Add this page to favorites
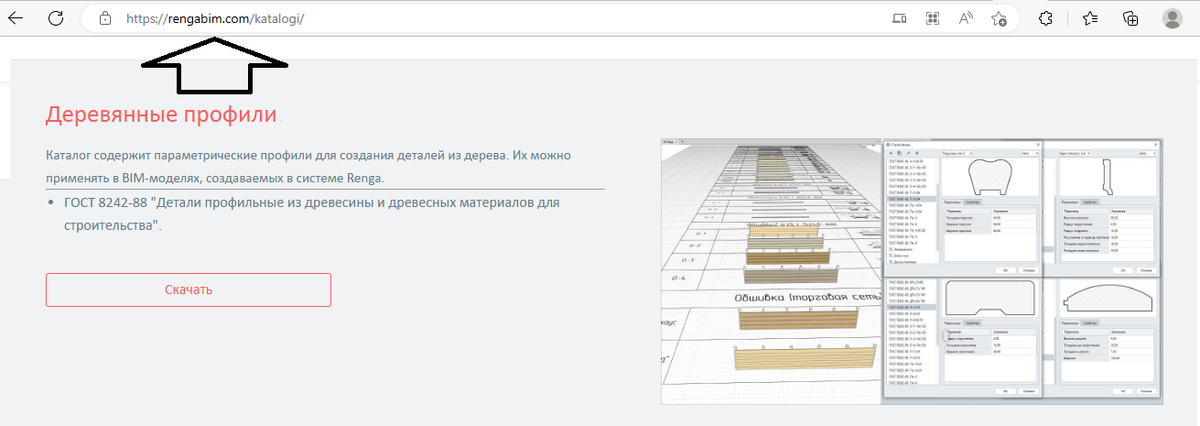Image resolution: width=1200 pixels, height=426 pixels. click(998, 18)
